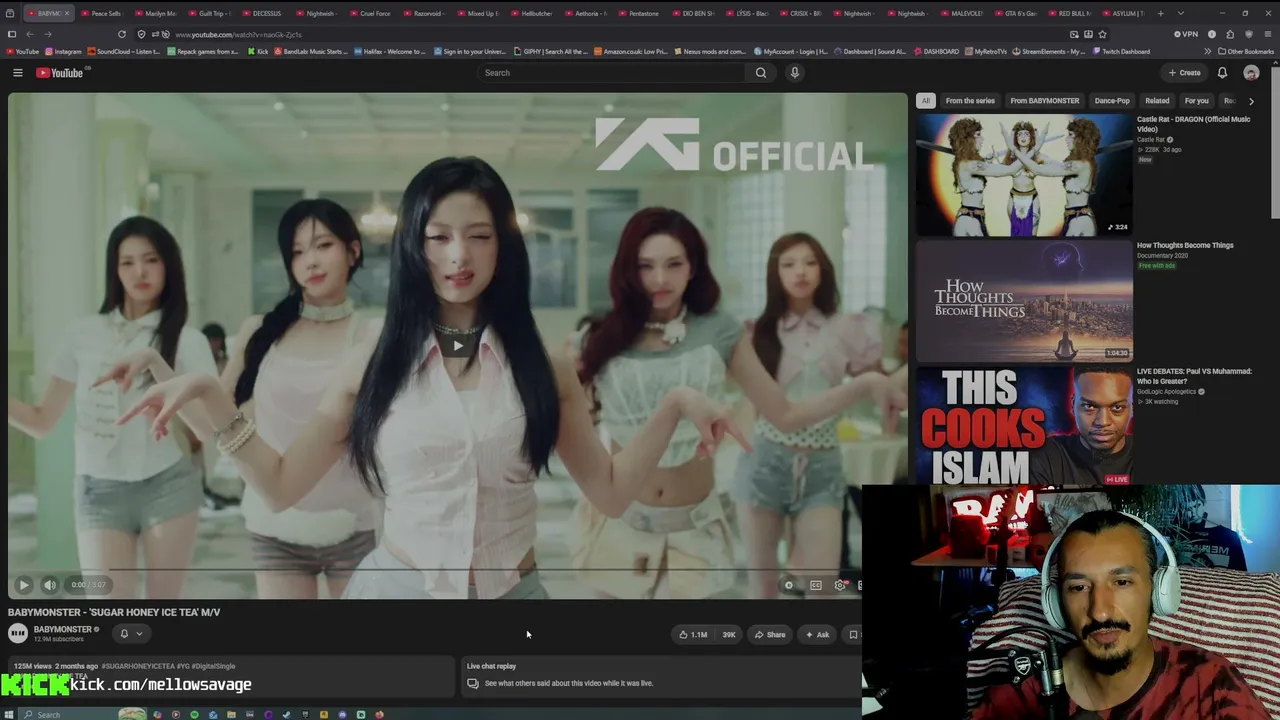Open the Castle Rat DRAGON video thumbnail
This screenshot has width=1280, height=720.
click(x=1024, y=175)
